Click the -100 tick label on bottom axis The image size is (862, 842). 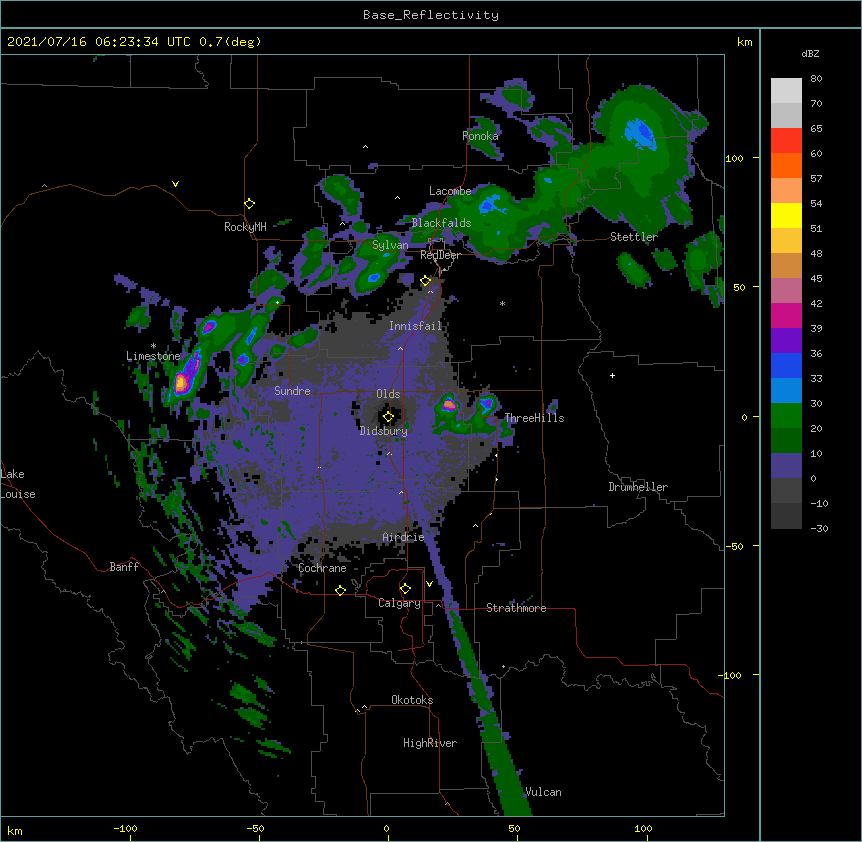coord(126,829)
